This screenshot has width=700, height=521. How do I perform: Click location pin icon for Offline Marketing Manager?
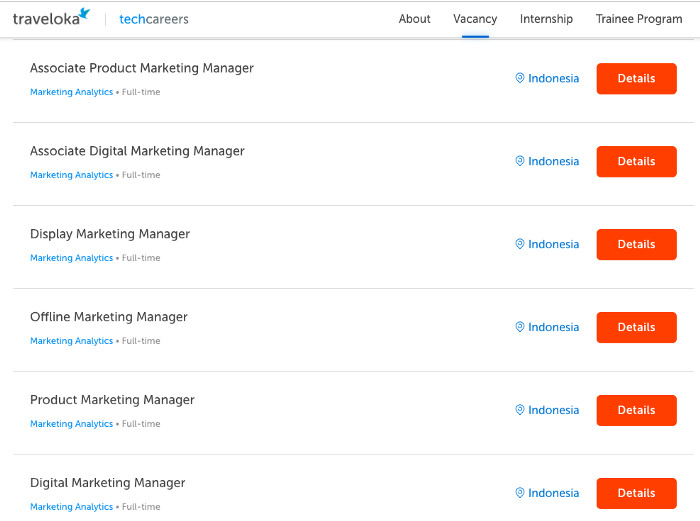520,327
